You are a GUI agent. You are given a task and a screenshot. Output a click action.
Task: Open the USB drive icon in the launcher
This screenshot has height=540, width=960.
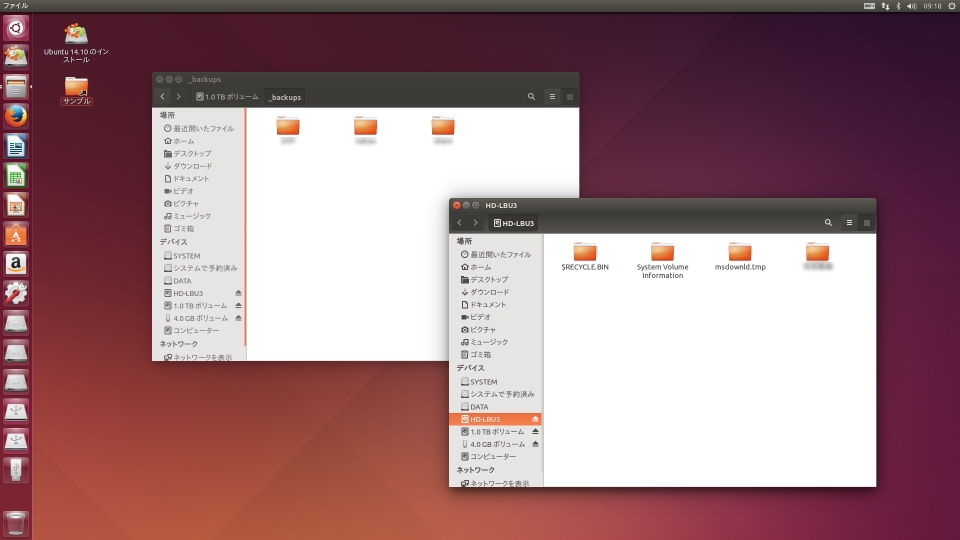[16, 470]
